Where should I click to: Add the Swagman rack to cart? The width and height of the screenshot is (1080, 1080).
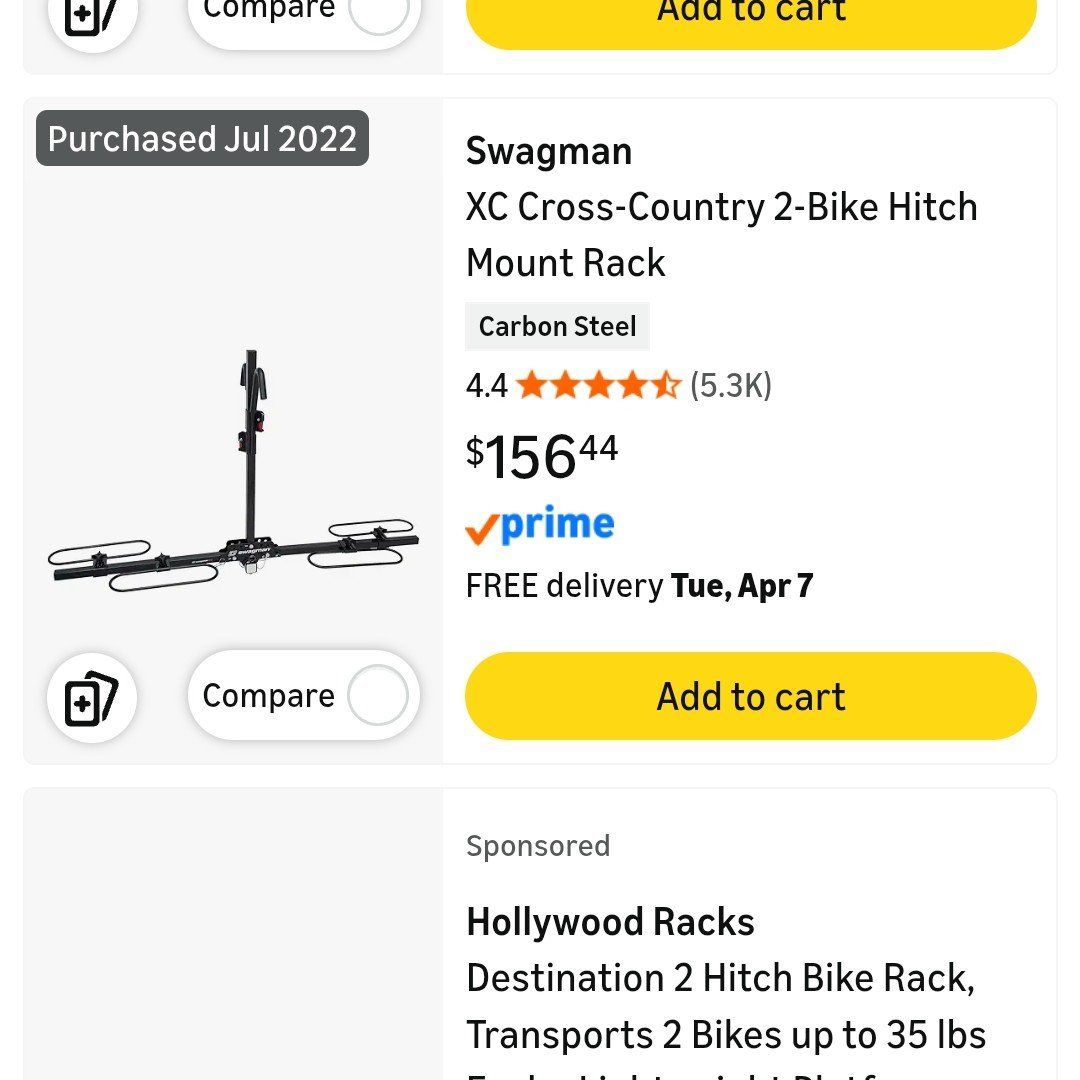749,696
